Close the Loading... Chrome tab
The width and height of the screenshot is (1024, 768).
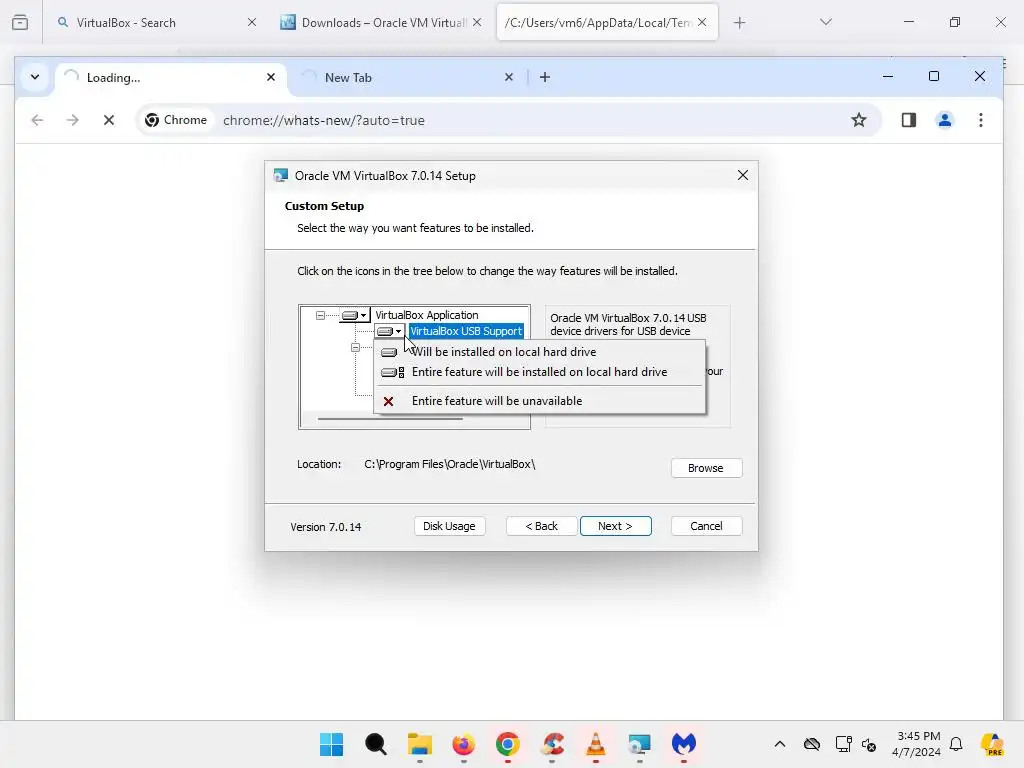tap(271, 77)
